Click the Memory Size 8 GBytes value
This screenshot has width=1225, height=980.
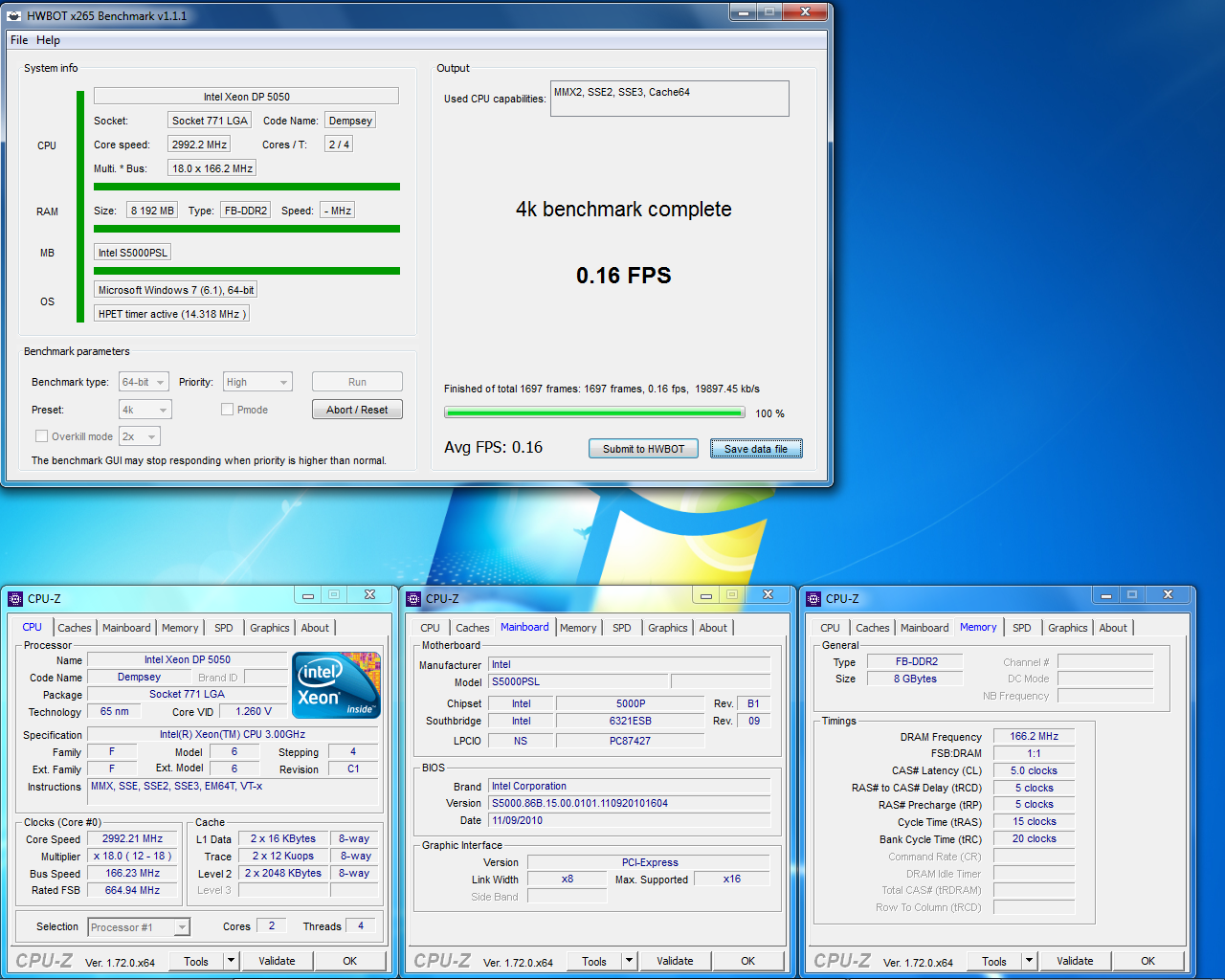click(x=916, y=679)
